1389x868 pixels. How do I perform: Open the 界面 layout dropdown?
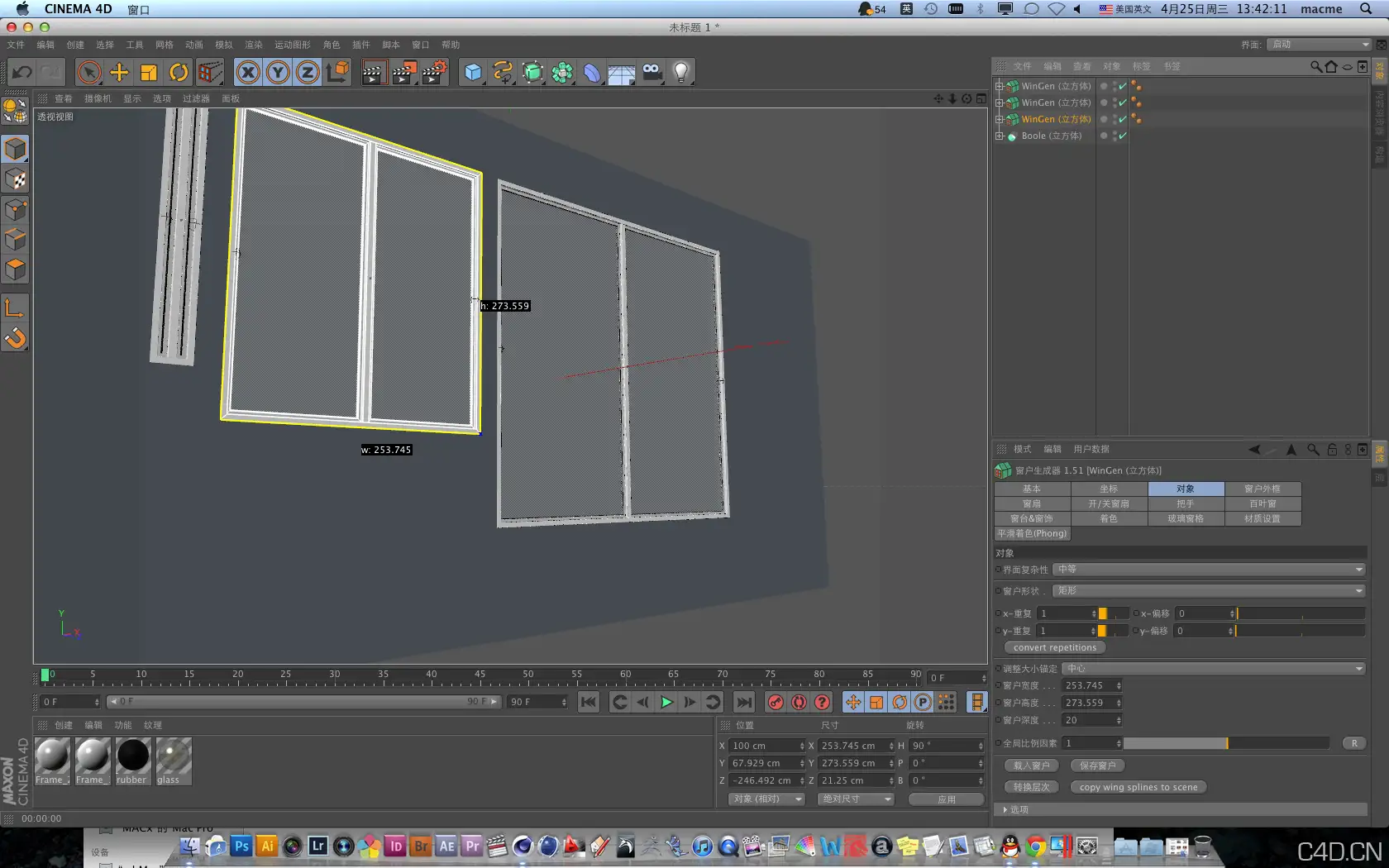pyautogui.click(x=1319, y=45)
